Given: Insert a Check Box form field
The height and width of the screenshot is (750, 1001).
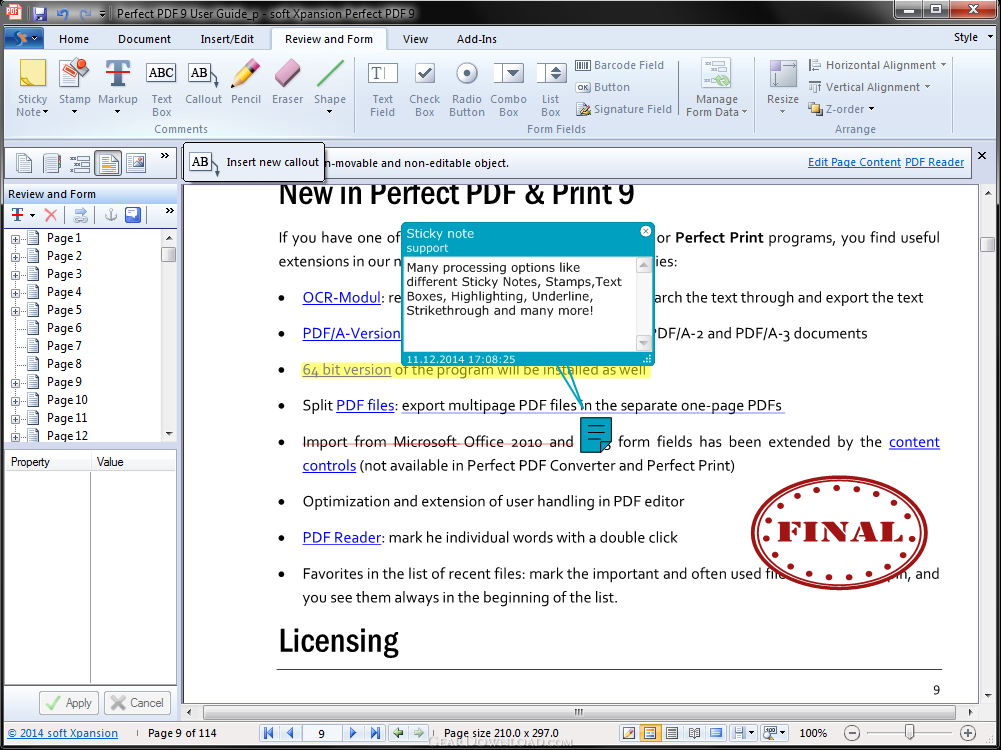Looking at the screenshot, I should 424,86.
